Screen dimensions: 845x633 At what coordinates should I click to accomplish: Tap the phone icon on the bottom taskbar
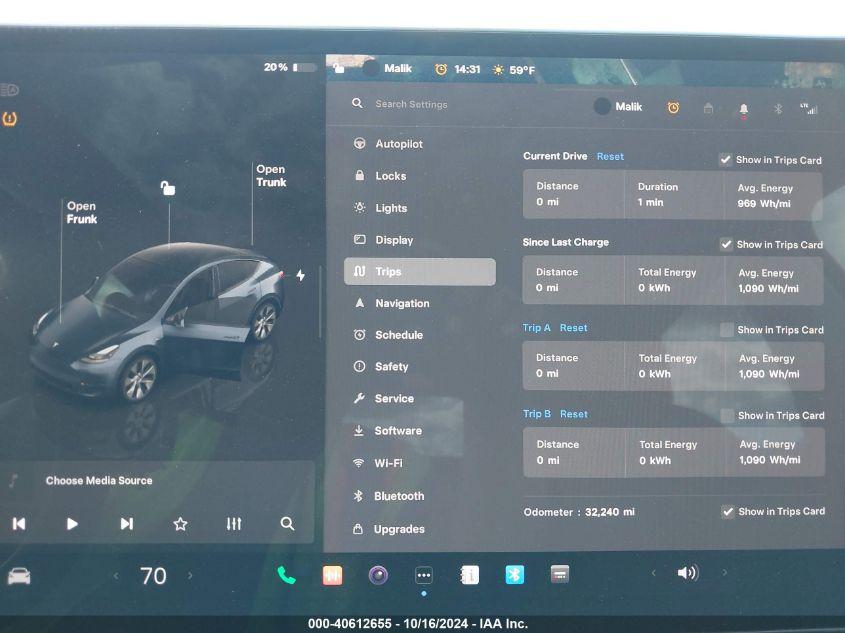287,574
